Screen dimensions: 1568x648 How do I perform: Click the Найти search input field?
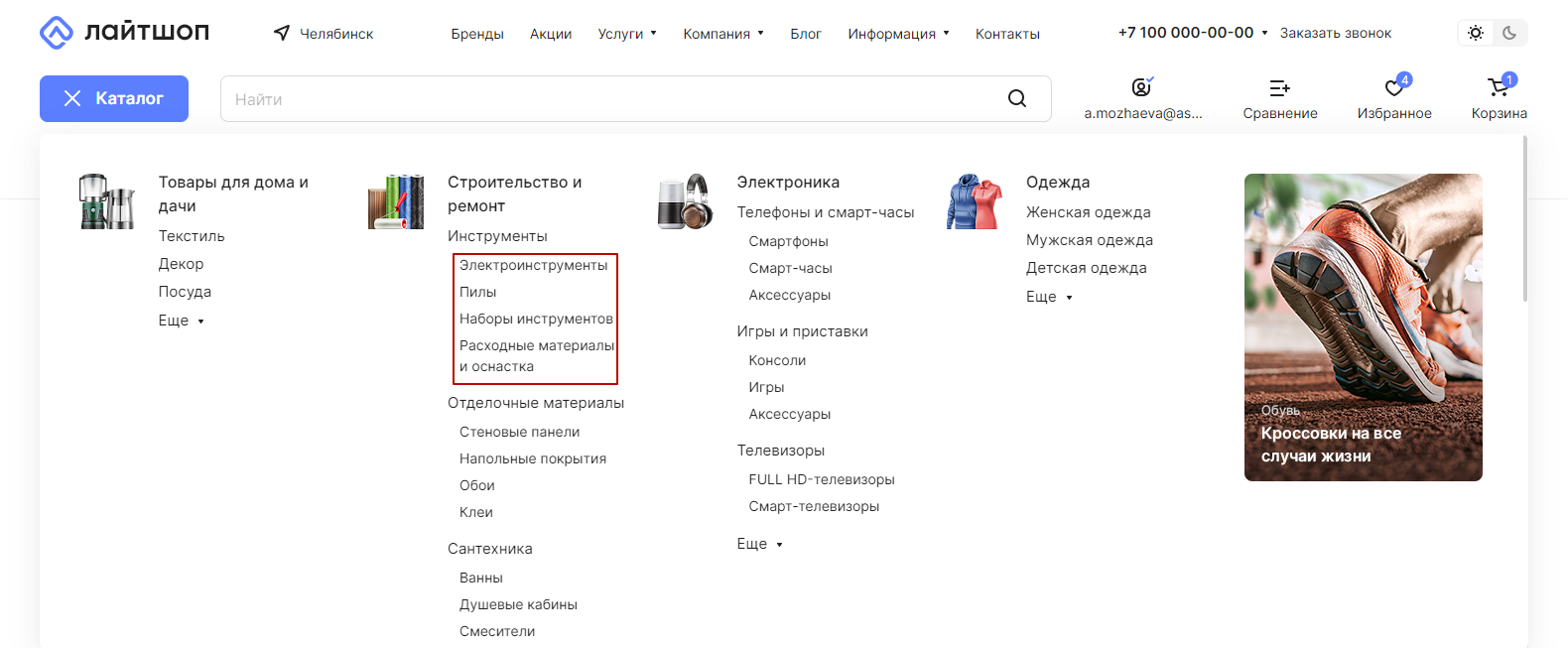tap(612, 99)
